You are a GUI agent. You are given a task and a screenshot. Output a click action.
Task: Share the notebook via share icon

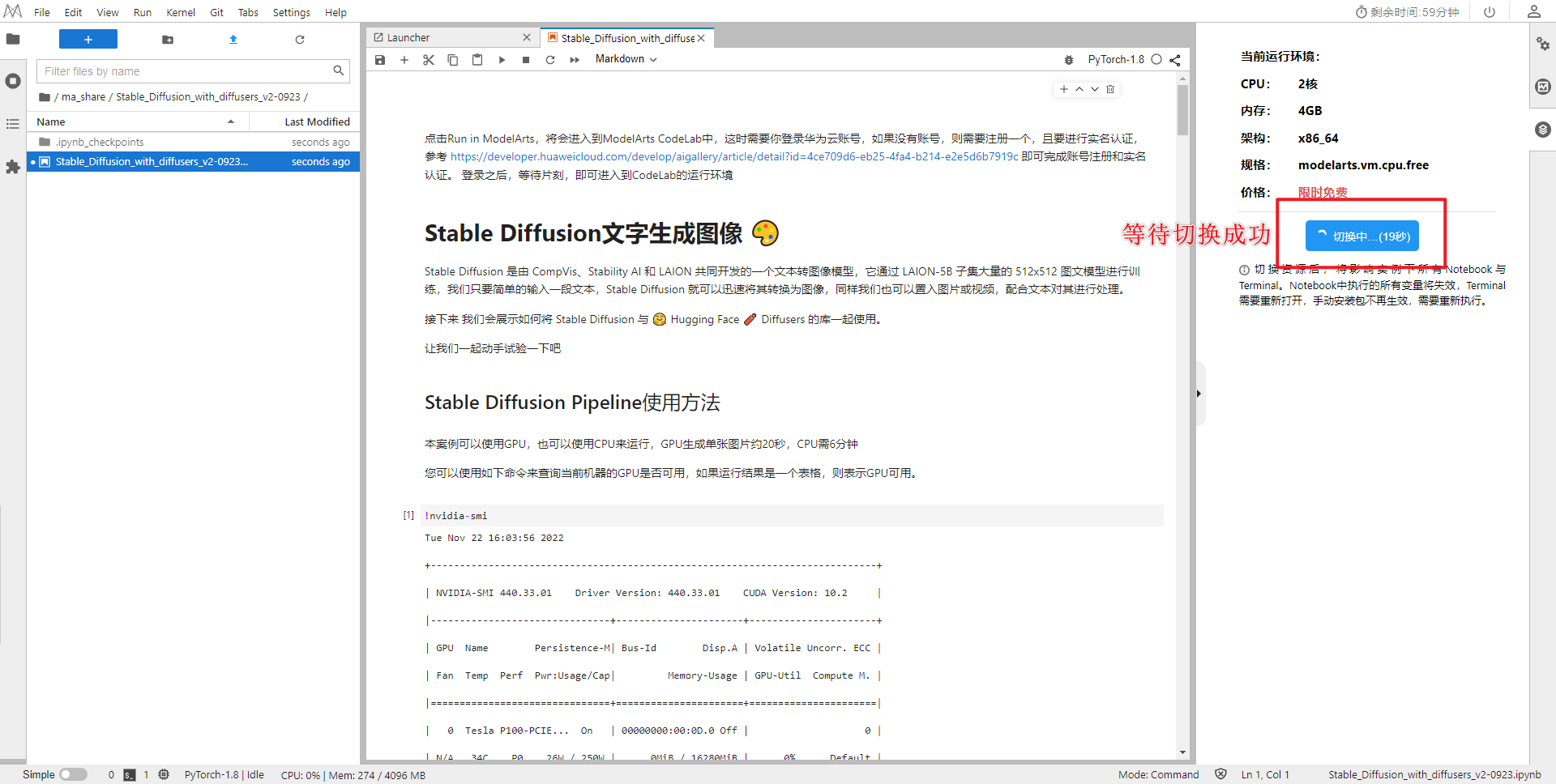click(x=1175, y=60)
